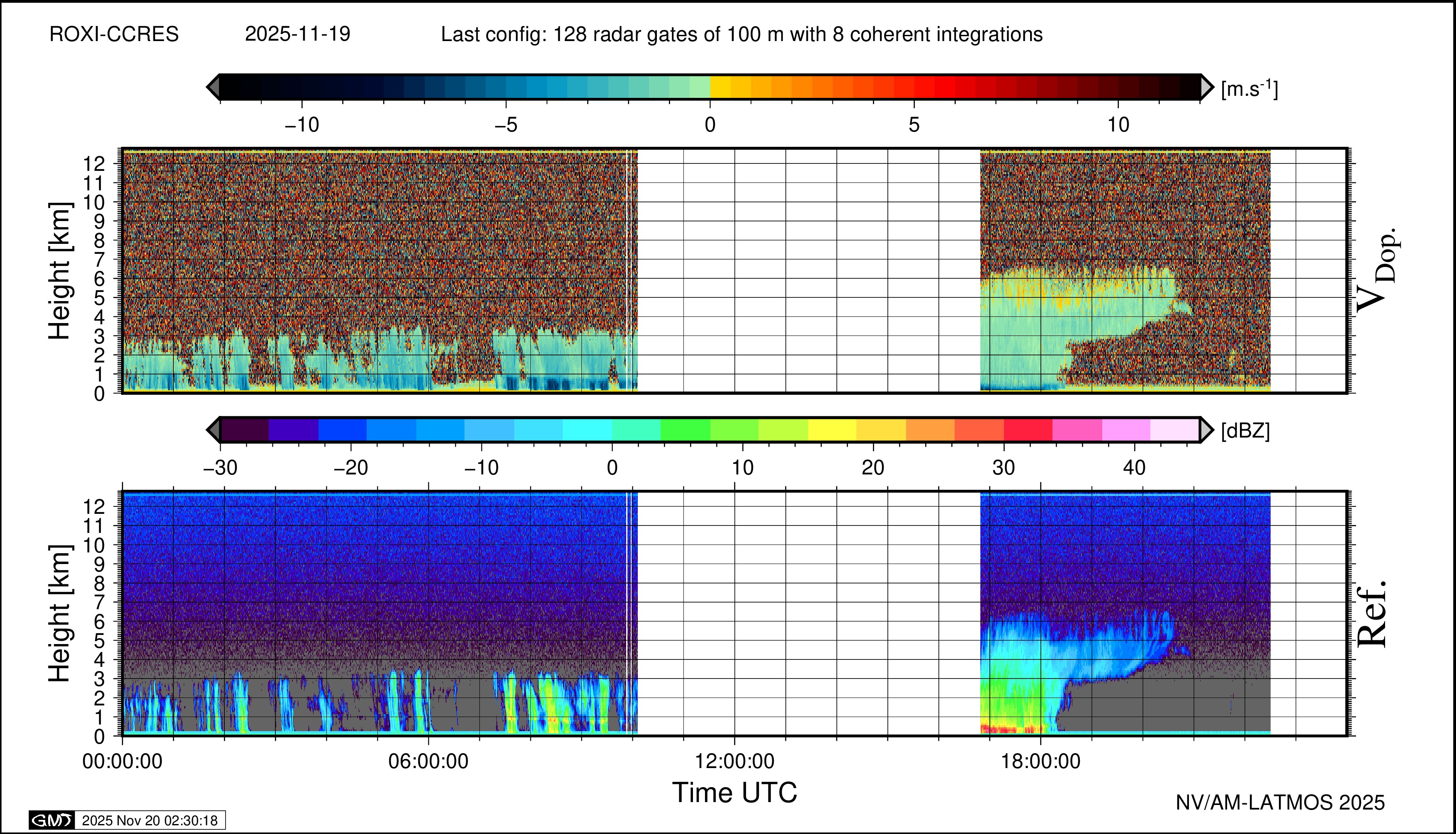
Task: Click the Time UTC axis title
Action: (734, 793)
